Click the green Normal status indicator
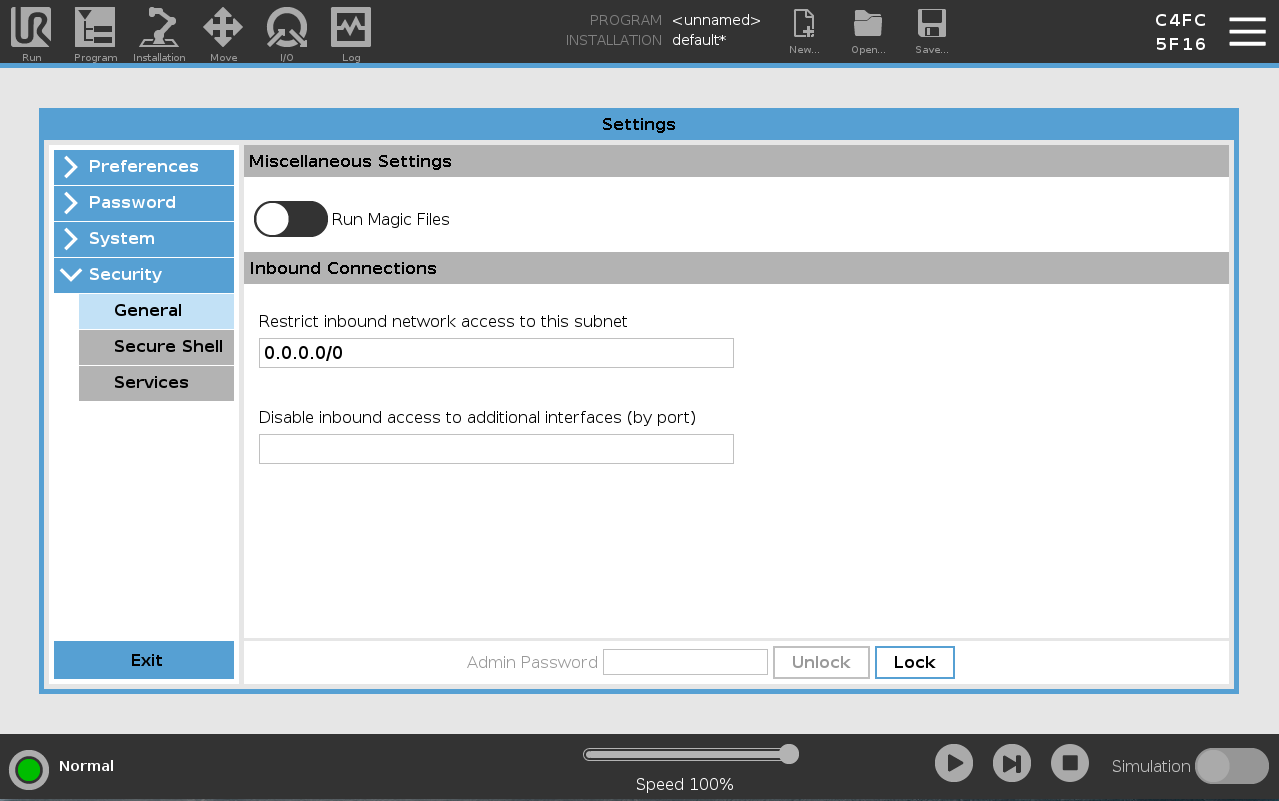 point(29,769)
